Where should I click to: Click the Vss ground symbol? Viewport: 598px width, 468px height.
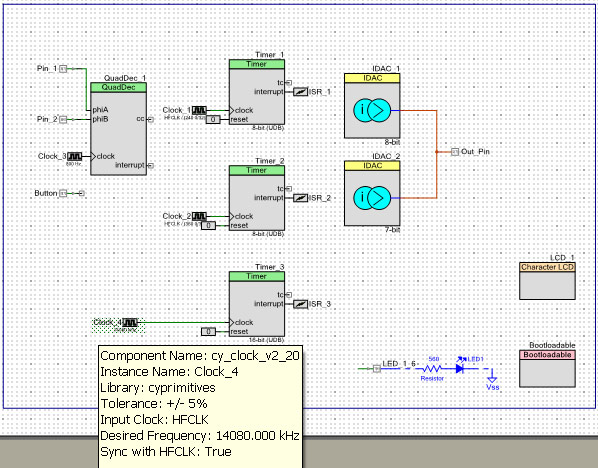[492, 380]
